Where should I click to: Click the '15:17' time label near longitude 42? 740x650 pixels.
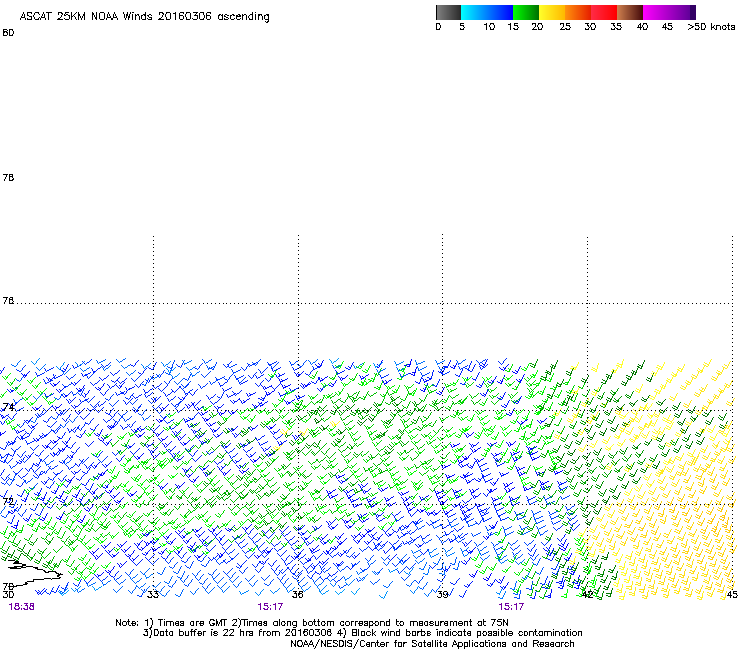[511, 607]
